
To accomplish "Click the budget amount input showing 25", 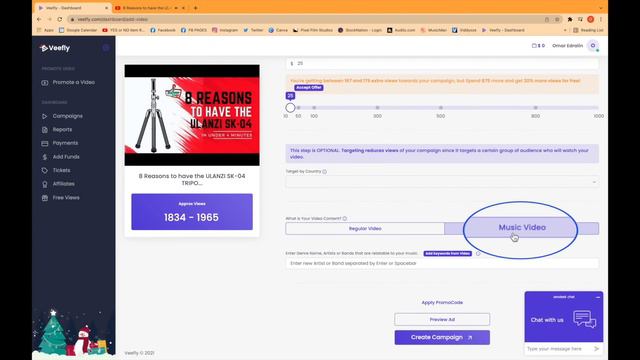I will tap(442, 63).
